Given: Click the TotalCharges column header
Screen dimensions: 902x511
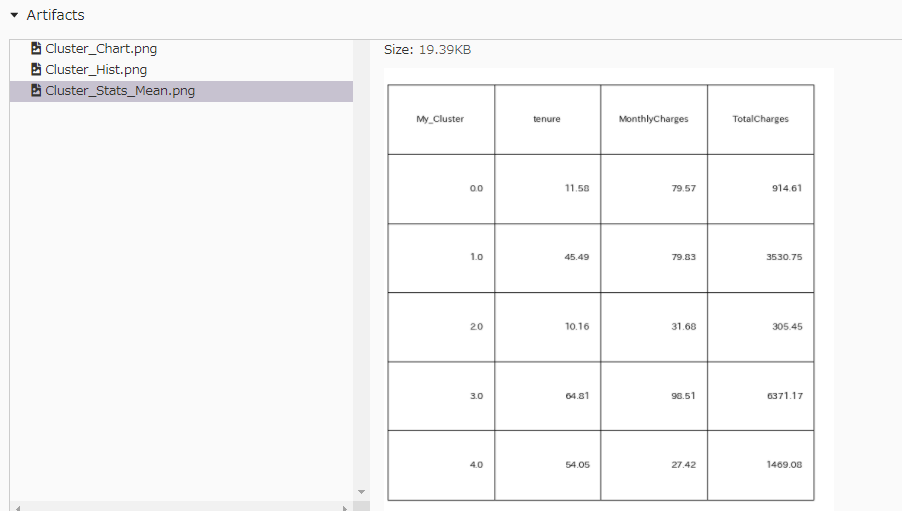Looking at the screenshot, I should click(760, 119).
